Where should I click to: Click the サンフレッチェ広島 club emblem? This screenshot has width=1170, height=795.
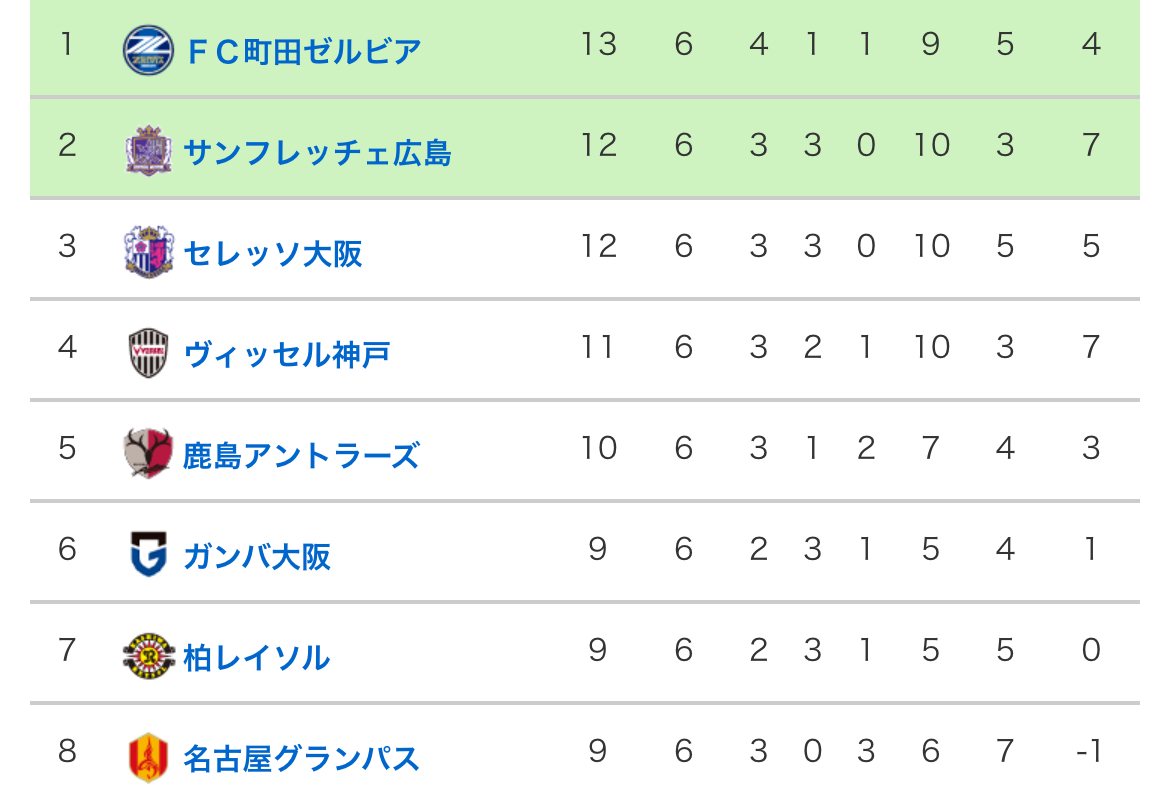148,151
